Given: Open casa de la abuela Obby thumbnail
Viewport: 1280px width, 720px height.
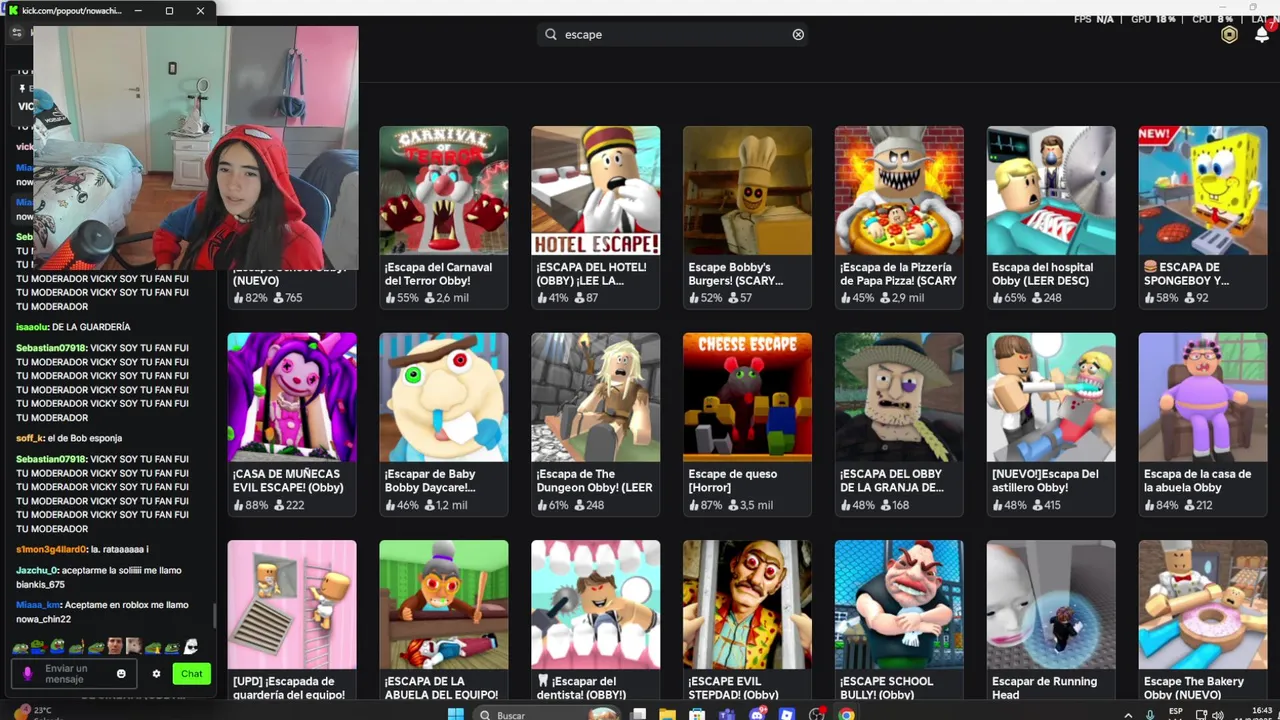Looking at the screenshot, I should coord(1203,397).
